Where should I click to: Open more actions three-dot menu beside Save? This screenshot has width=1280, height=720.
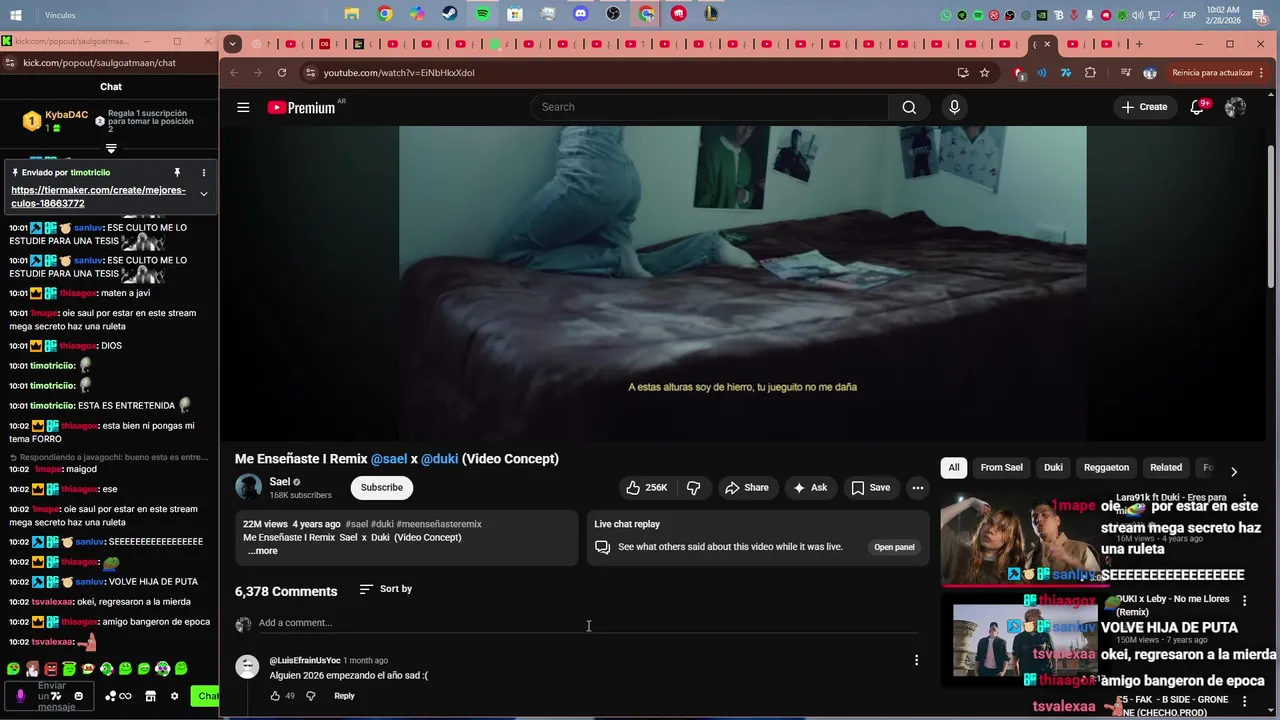(917, 488)
